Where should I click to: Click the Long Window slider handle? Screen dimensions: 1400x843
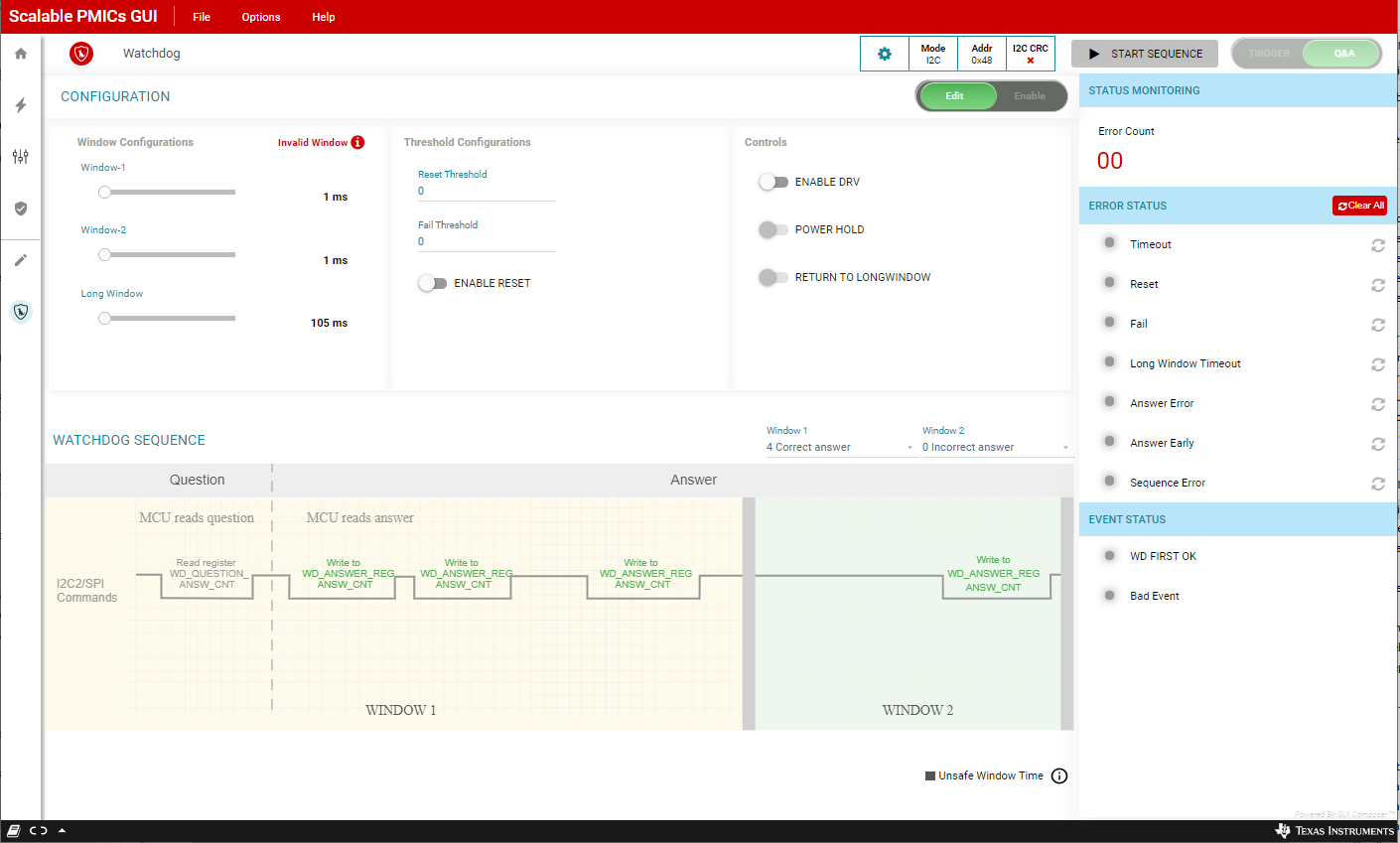pyautogui.click(x=104, y=319)
